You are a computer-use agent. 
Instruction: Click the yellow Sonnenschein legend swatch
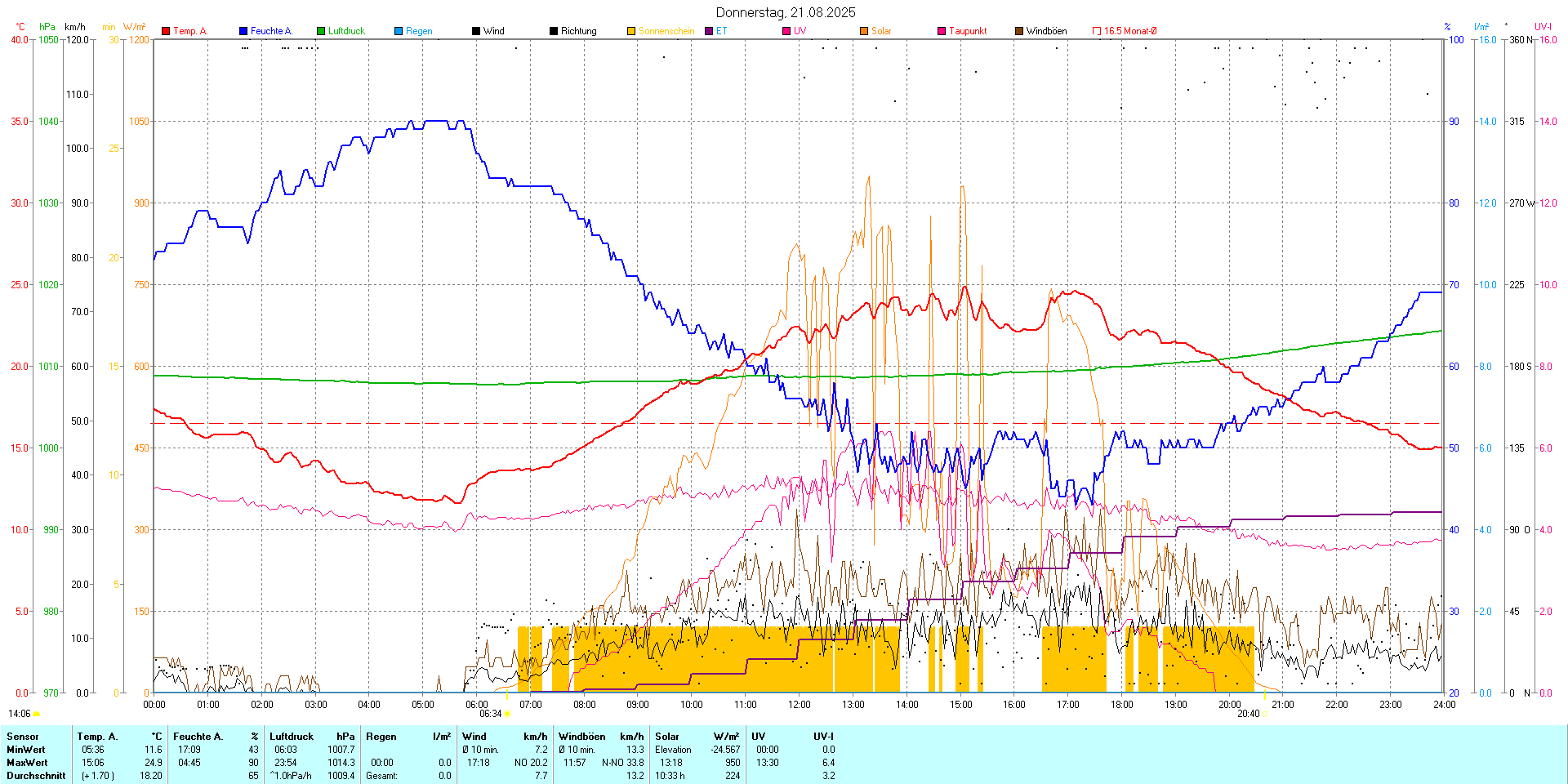tap(631, 31)
